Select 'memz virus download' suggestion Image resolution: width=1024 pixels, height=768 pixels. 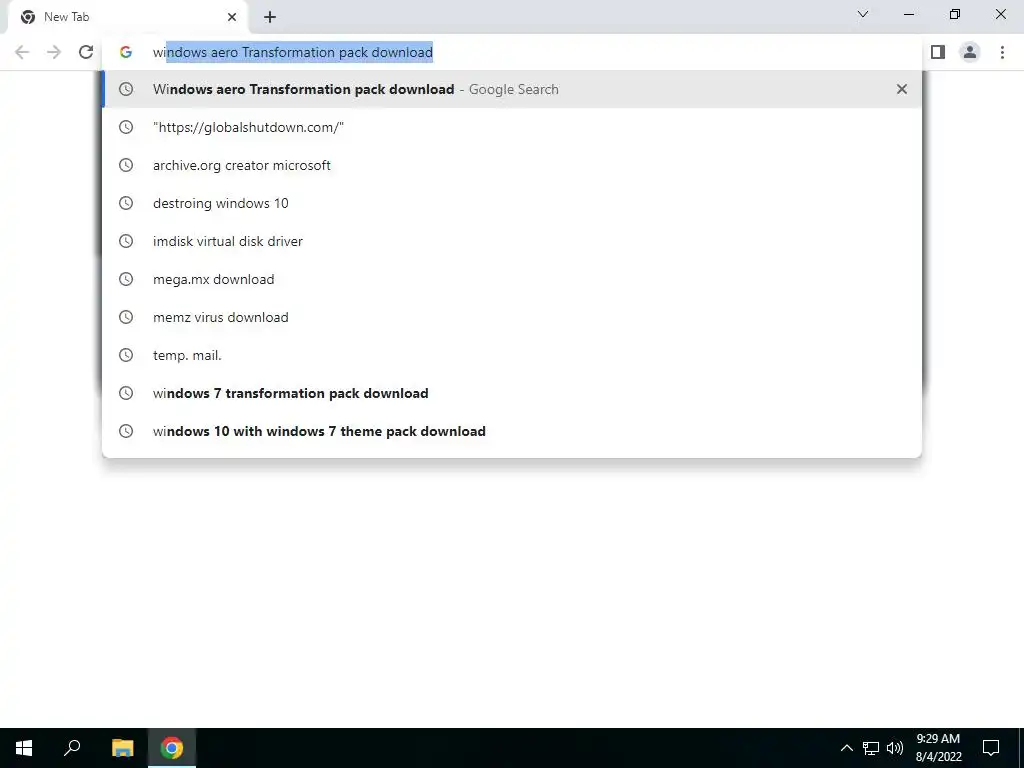tap(512, 317)
